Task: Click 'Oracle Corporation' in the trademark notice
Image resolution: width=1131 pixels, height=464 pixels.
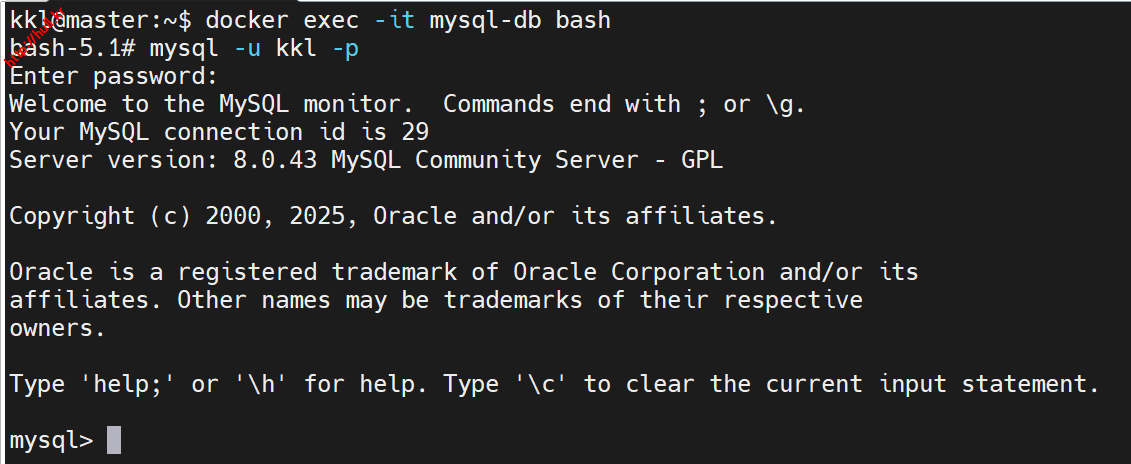Action: tap(639, 272)
